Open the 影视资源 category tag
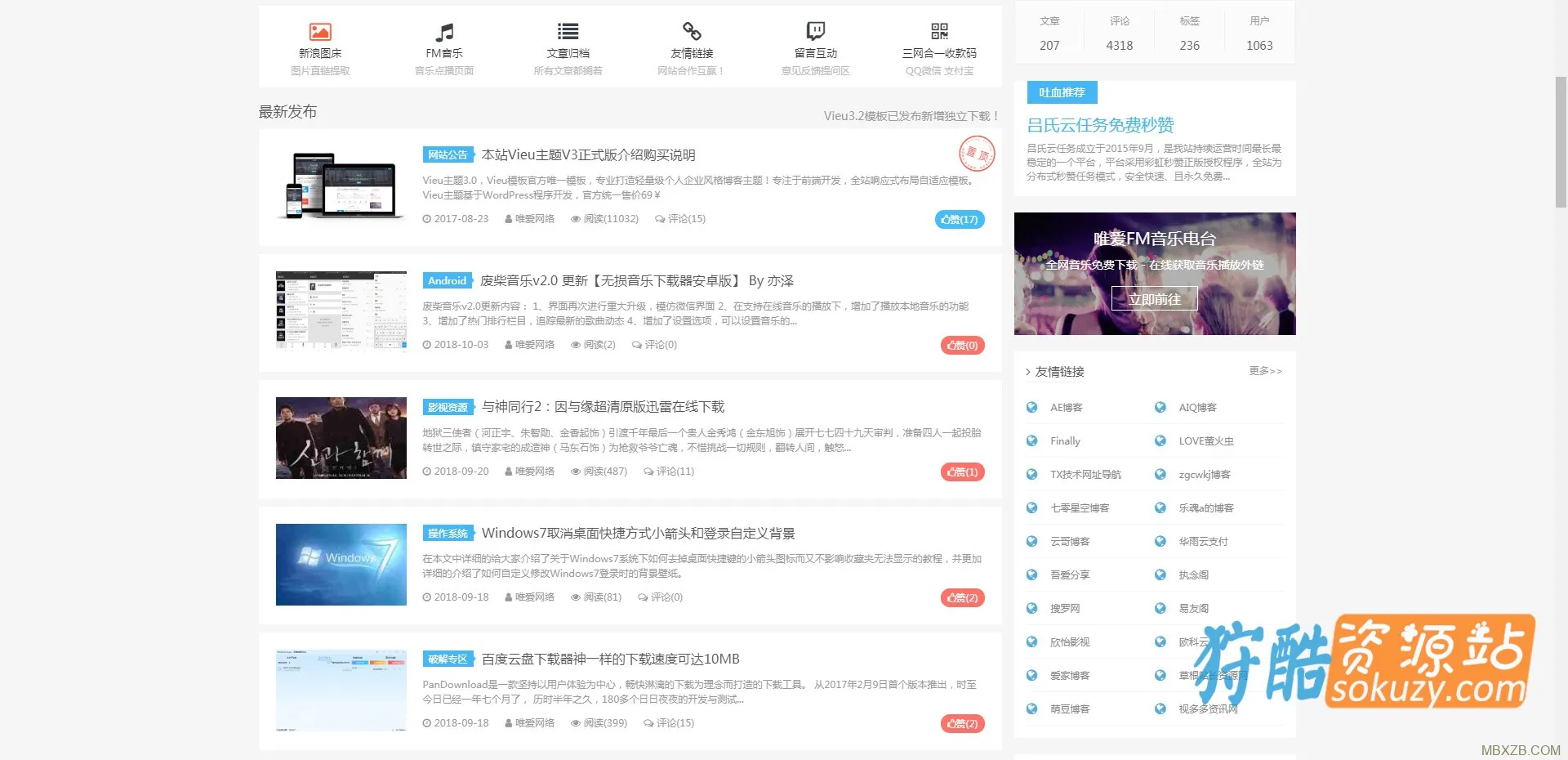The image size is (1568, 760). pos(448,407)
